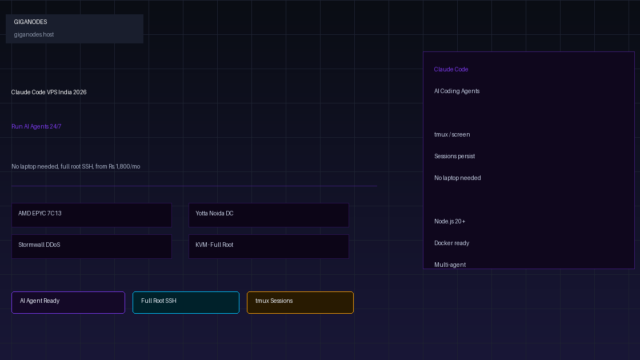Select the KVM Full Root card

(269, 246)
